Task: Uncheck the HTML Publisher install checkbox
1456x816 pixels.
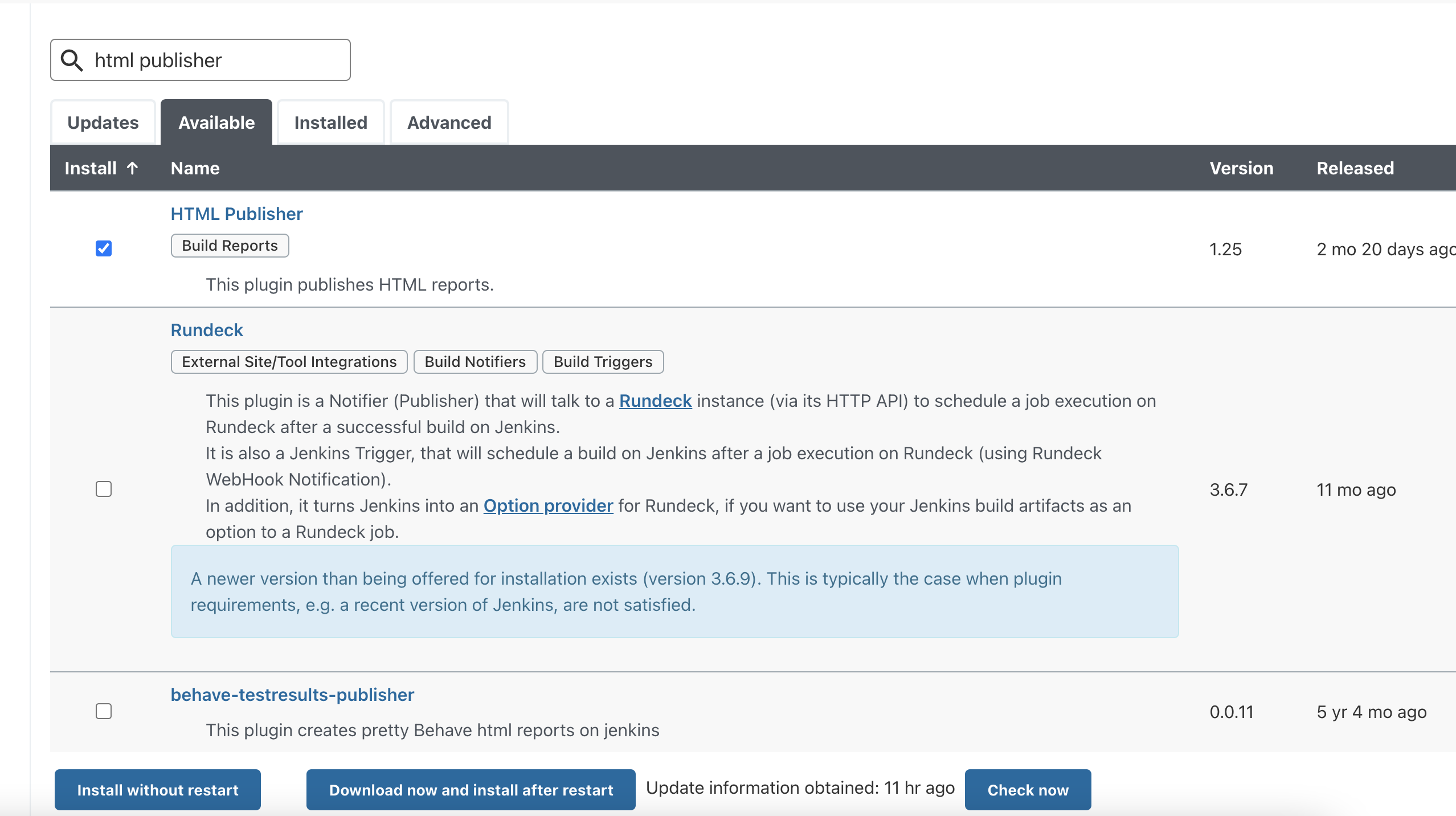Action: point(104,248)
